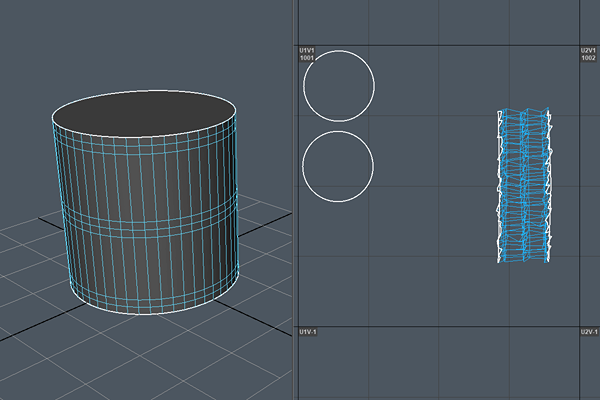Select the cylinder's dark top cap face
This screenshot has width=600, height=400.
coord(143,114)
